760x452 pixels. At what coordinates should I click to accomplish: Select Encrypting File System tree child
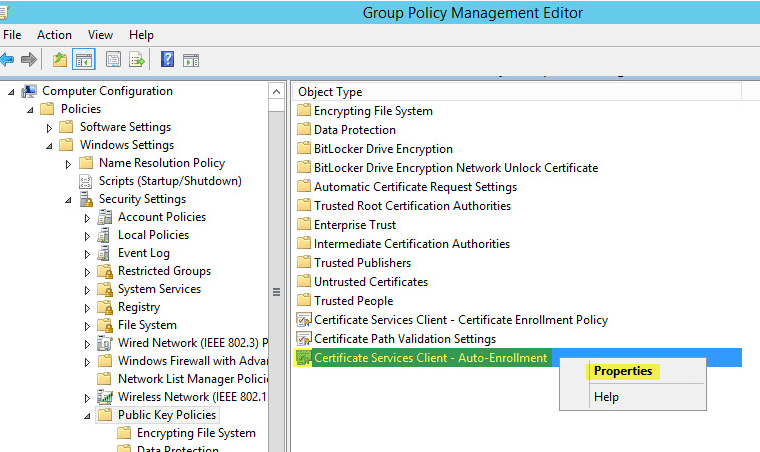[196, 433]
